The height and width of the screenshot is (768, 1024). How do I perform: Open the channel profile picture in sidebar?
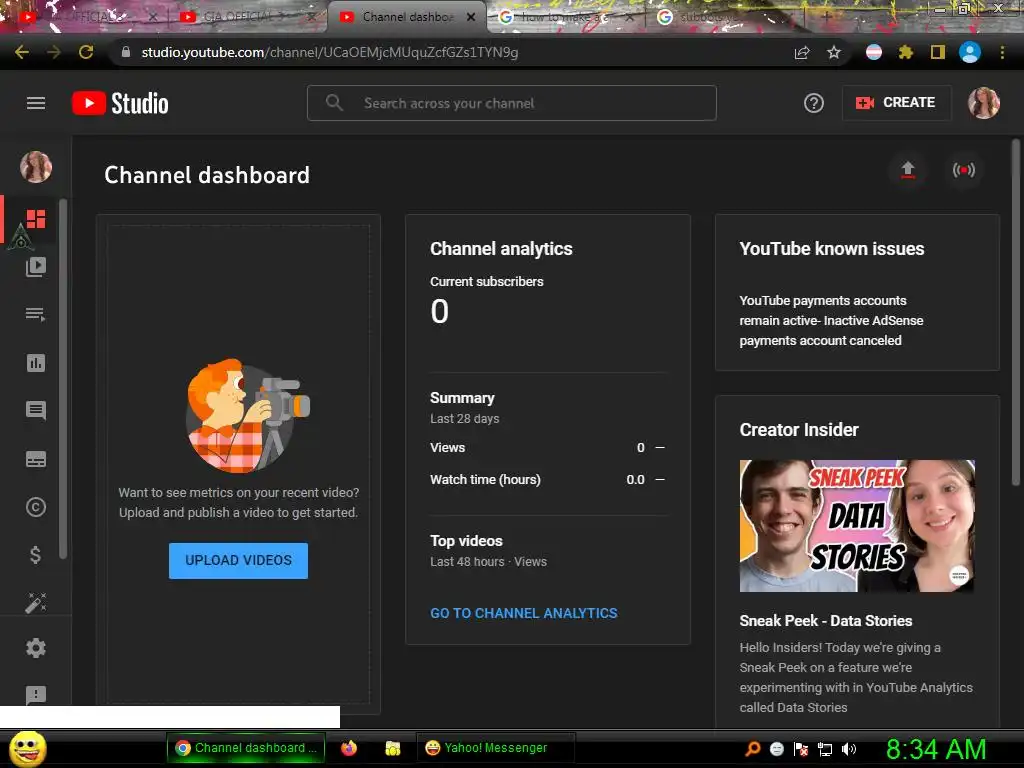tap(36, 167)
